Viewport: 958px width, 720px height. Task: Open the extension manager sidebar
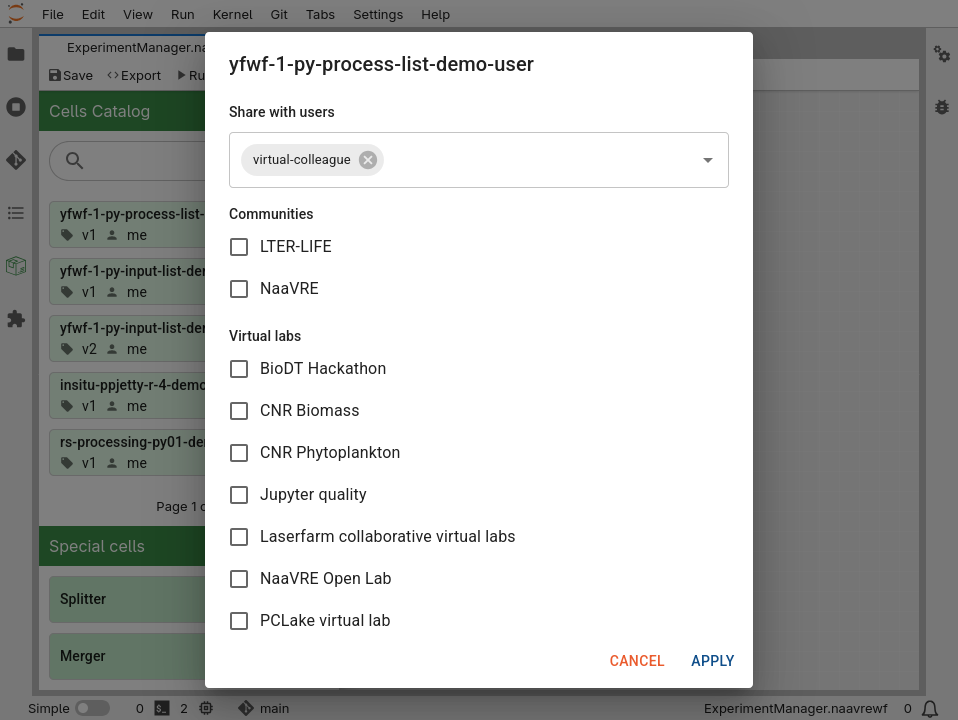pyautogui.click(x=16, y=319)
